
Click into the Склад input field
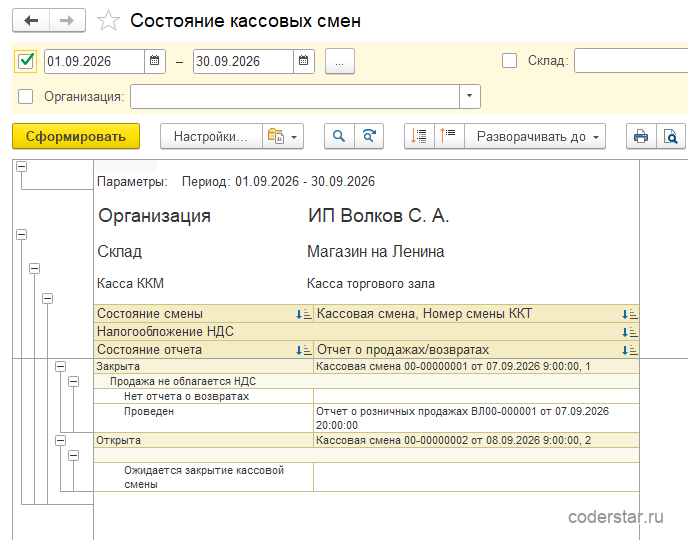pyautogui.click(x=631, y=61)
